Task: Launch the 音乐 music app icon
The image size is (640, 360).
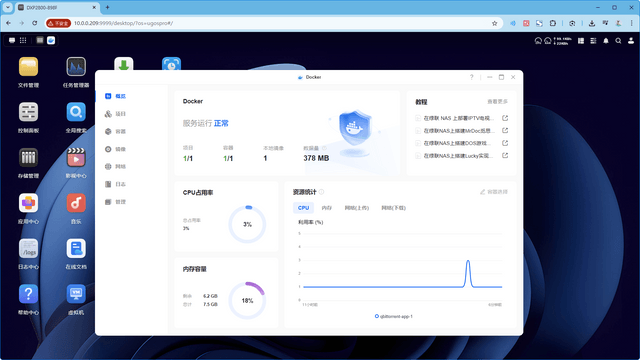Action: [x=76, y=203]
